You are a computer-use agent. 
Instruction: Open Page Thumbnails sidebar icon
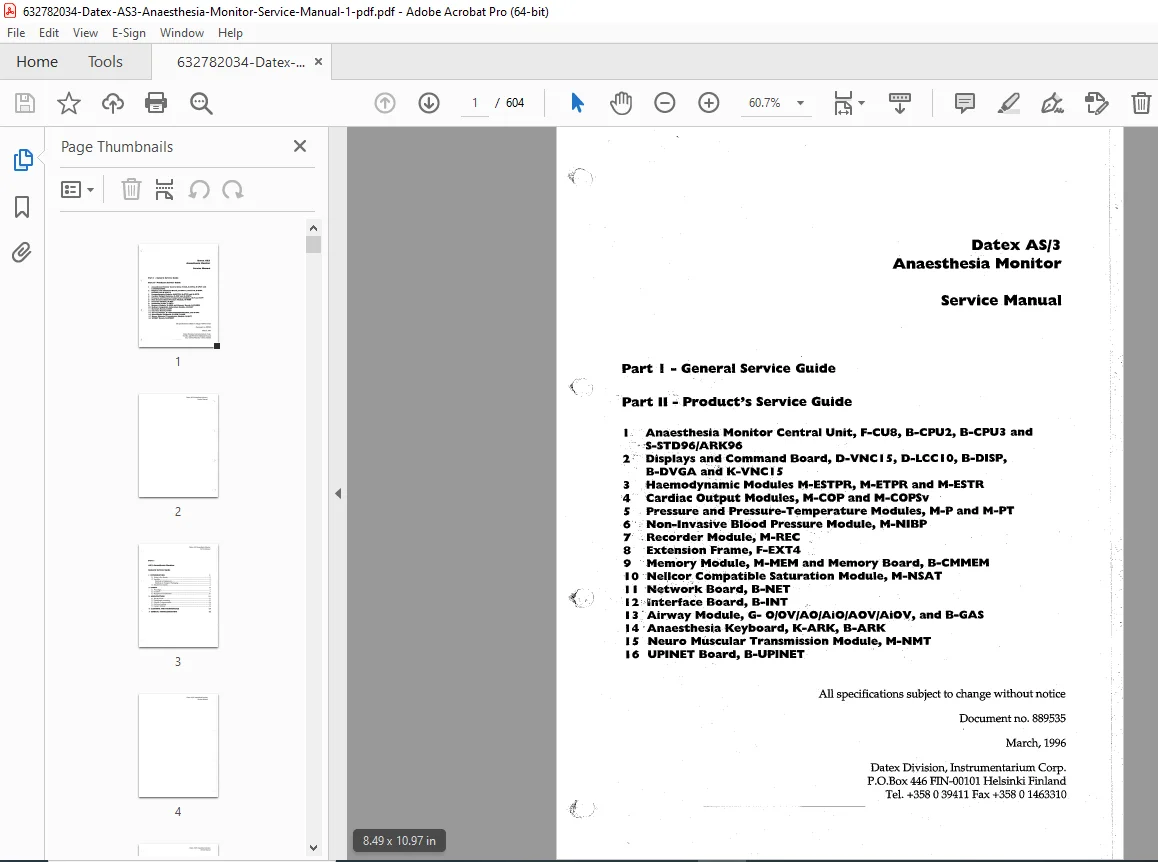pos(23,160)
